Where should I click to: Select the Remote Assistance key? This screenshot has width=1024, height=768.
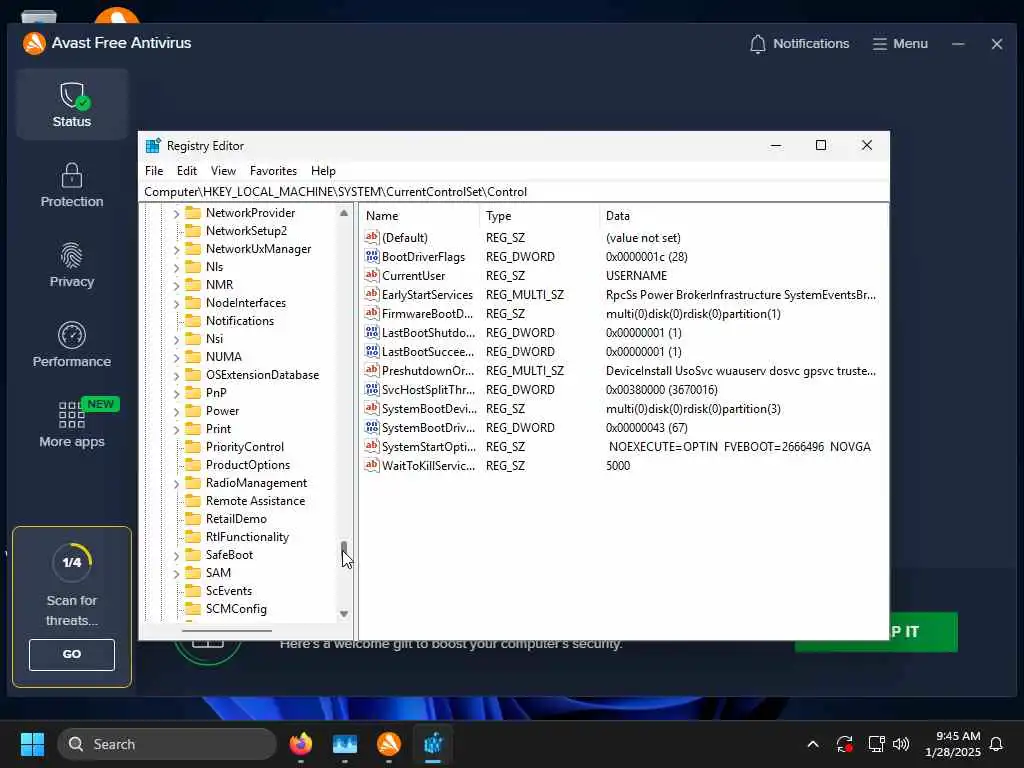[x=255, y=501]
